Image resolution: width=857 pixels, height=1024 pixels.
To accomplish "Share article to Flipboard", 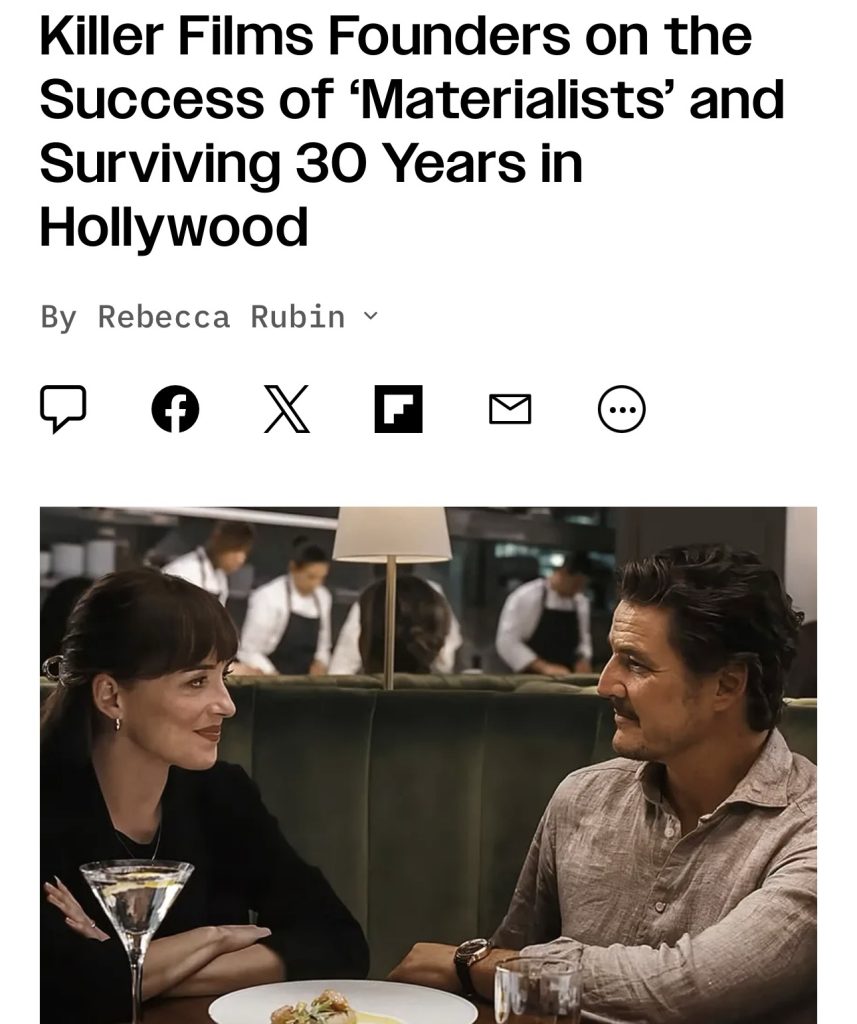I will coord(398,409).
